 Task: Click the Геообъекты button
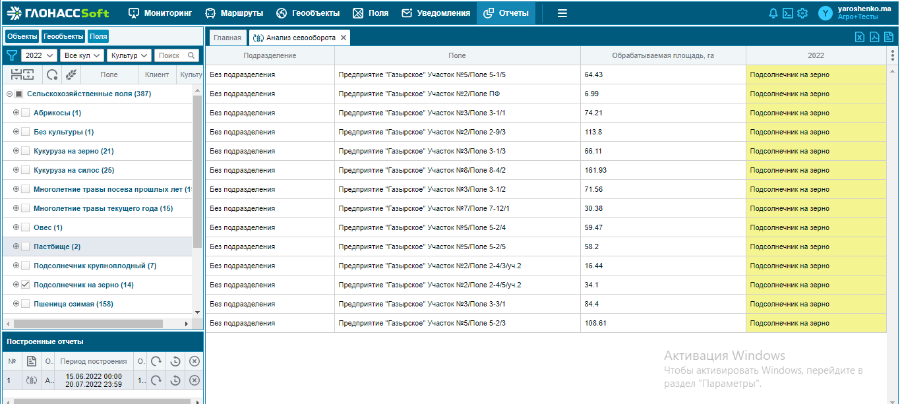pyautogui.click(x=63, y=36)
